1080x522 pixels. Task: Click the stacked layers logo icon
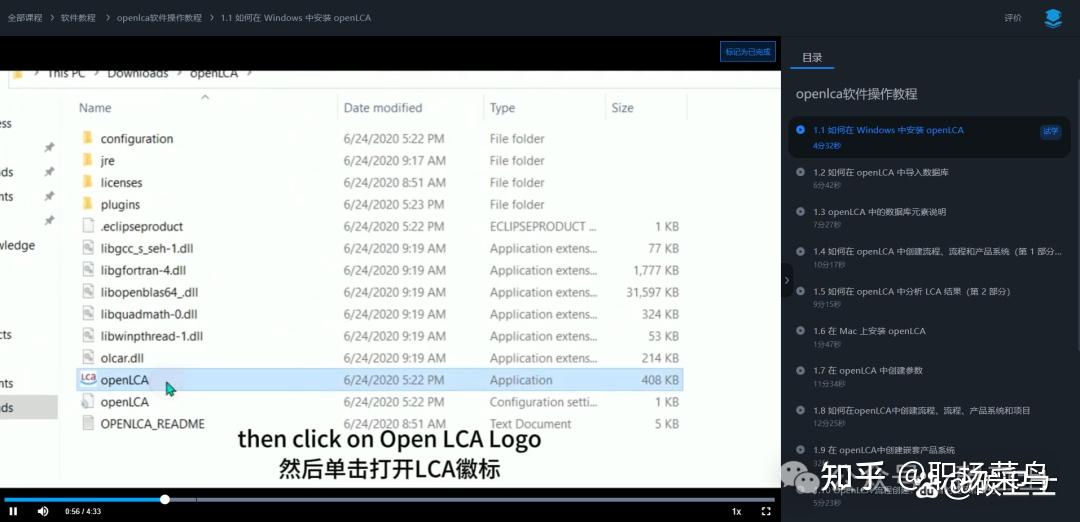pos(1052,18)
